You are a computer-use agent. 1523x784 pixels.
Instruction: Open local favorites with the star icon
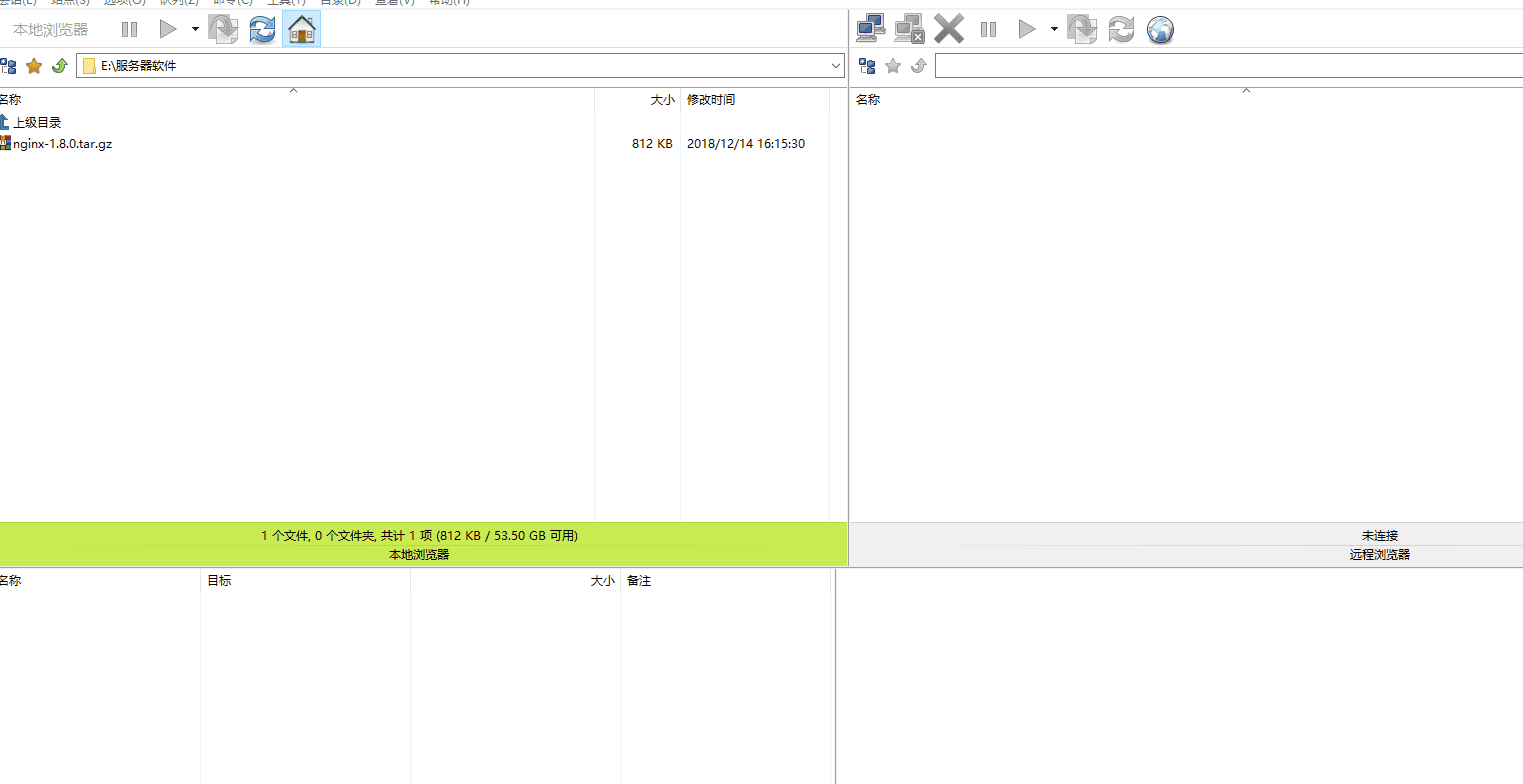pos(36,65)
